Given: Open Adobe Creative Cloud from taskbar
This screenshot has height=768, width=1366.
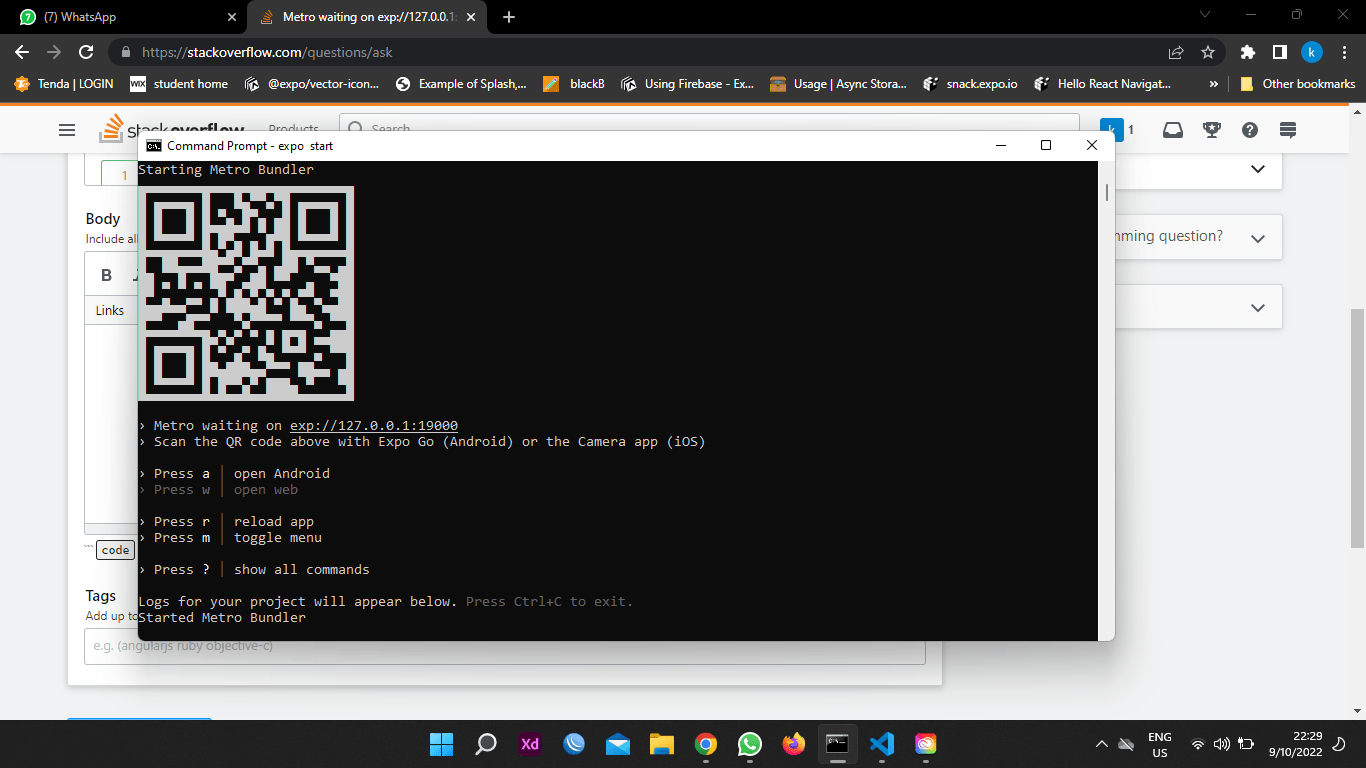Looking at the screenshot, I should (925, 744).
